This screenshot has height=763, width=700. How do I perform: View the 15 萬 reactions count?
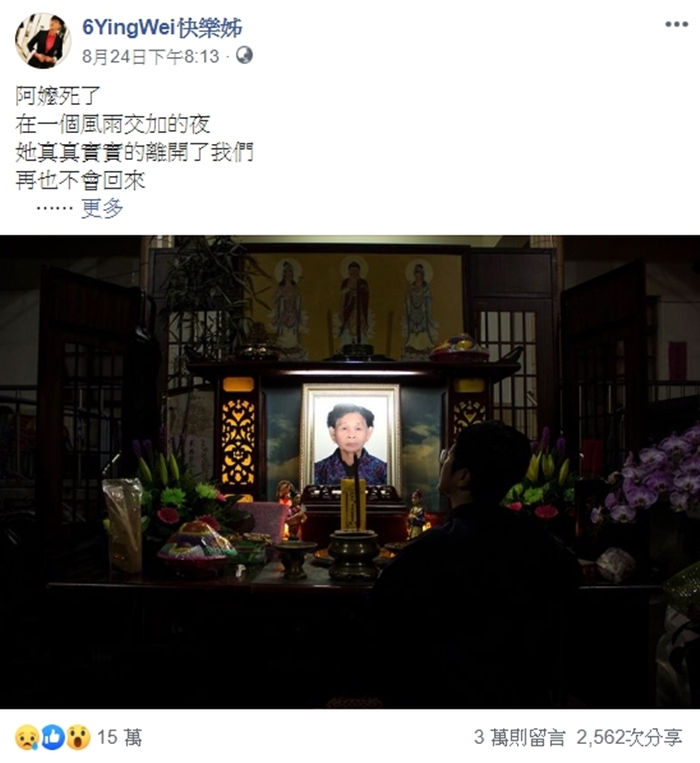pos(120,737)
